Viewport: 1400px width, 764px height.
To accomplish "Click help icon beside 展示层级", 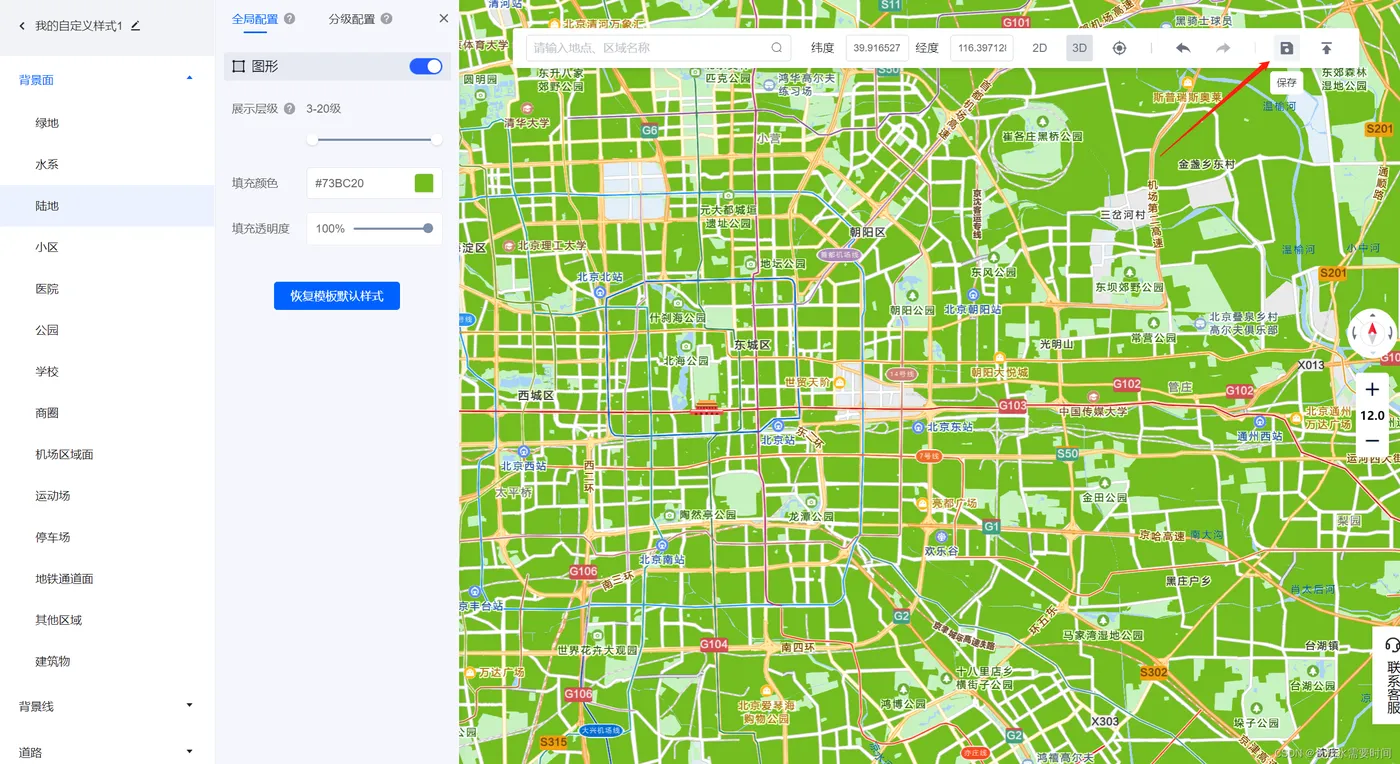I will click(x=290, y=108).
